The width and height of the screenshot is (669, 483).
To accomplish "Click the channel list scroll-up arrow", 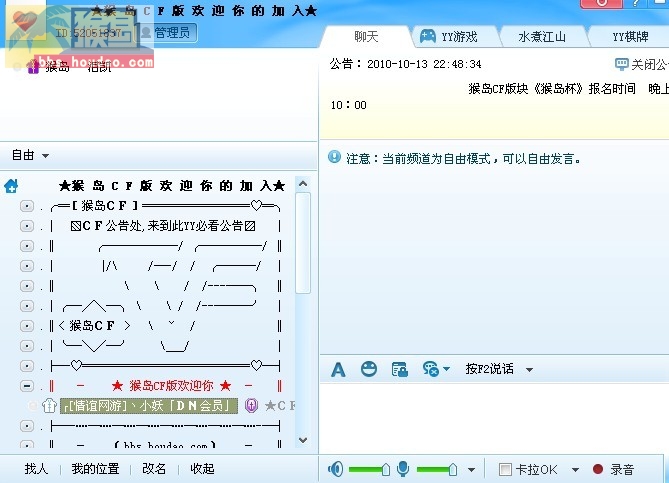I will pyautogui.click(x=303, y=184).
